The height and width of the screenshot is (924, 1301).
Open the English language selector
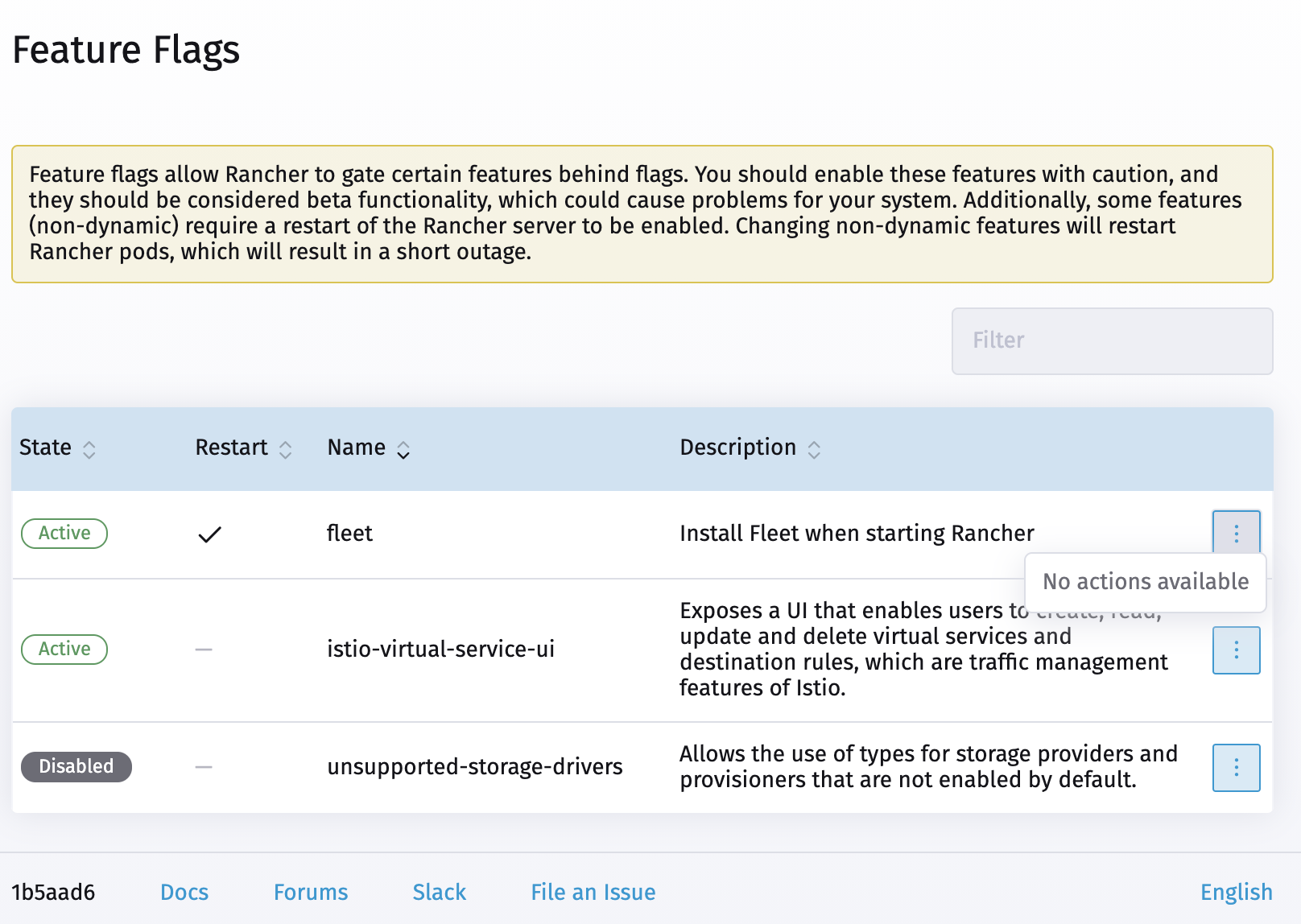[x=1235, y=892]
